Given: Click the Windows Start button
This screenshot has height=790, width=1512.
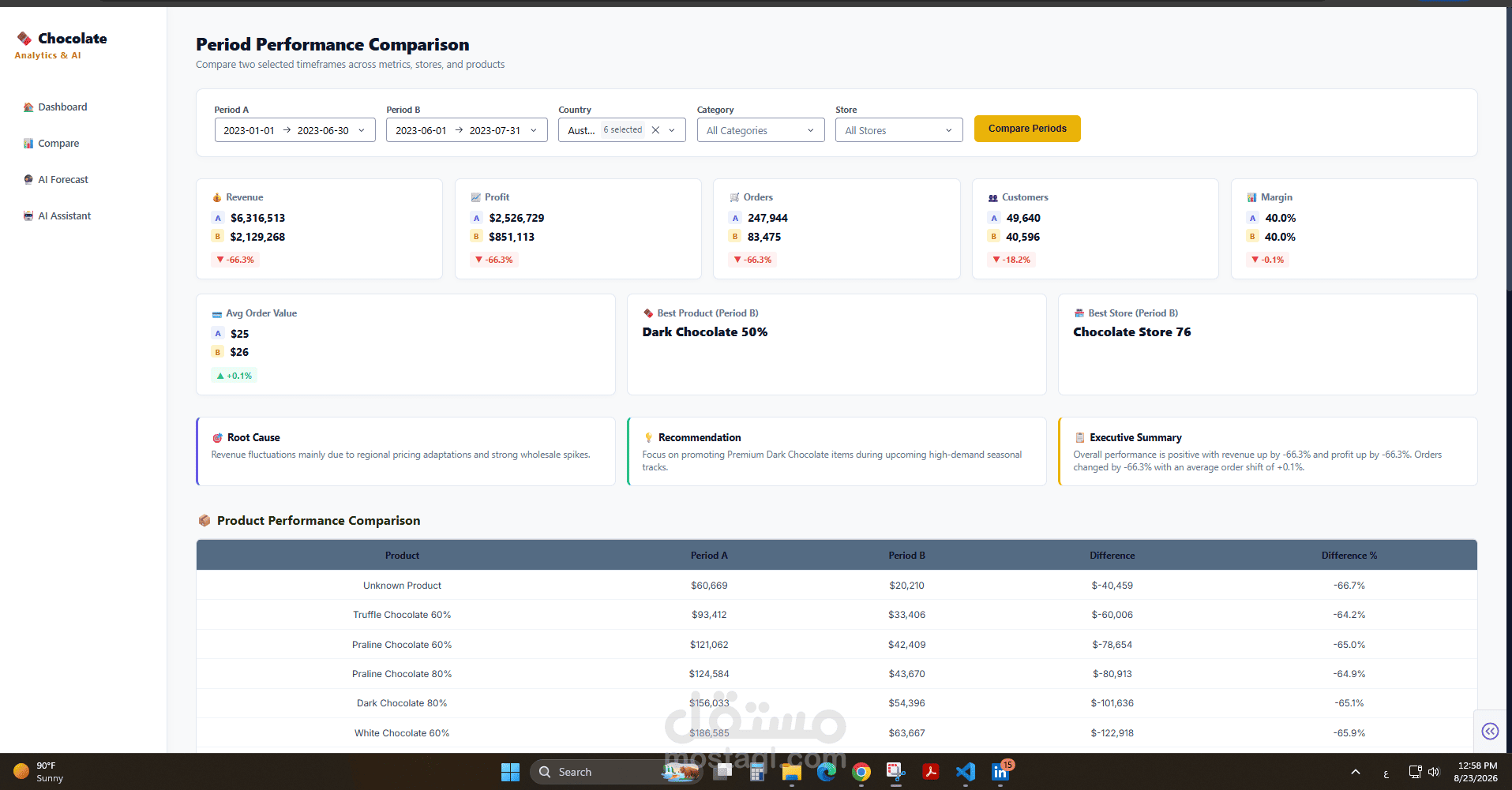Looking at the screenshot, I should click(510, 772).
